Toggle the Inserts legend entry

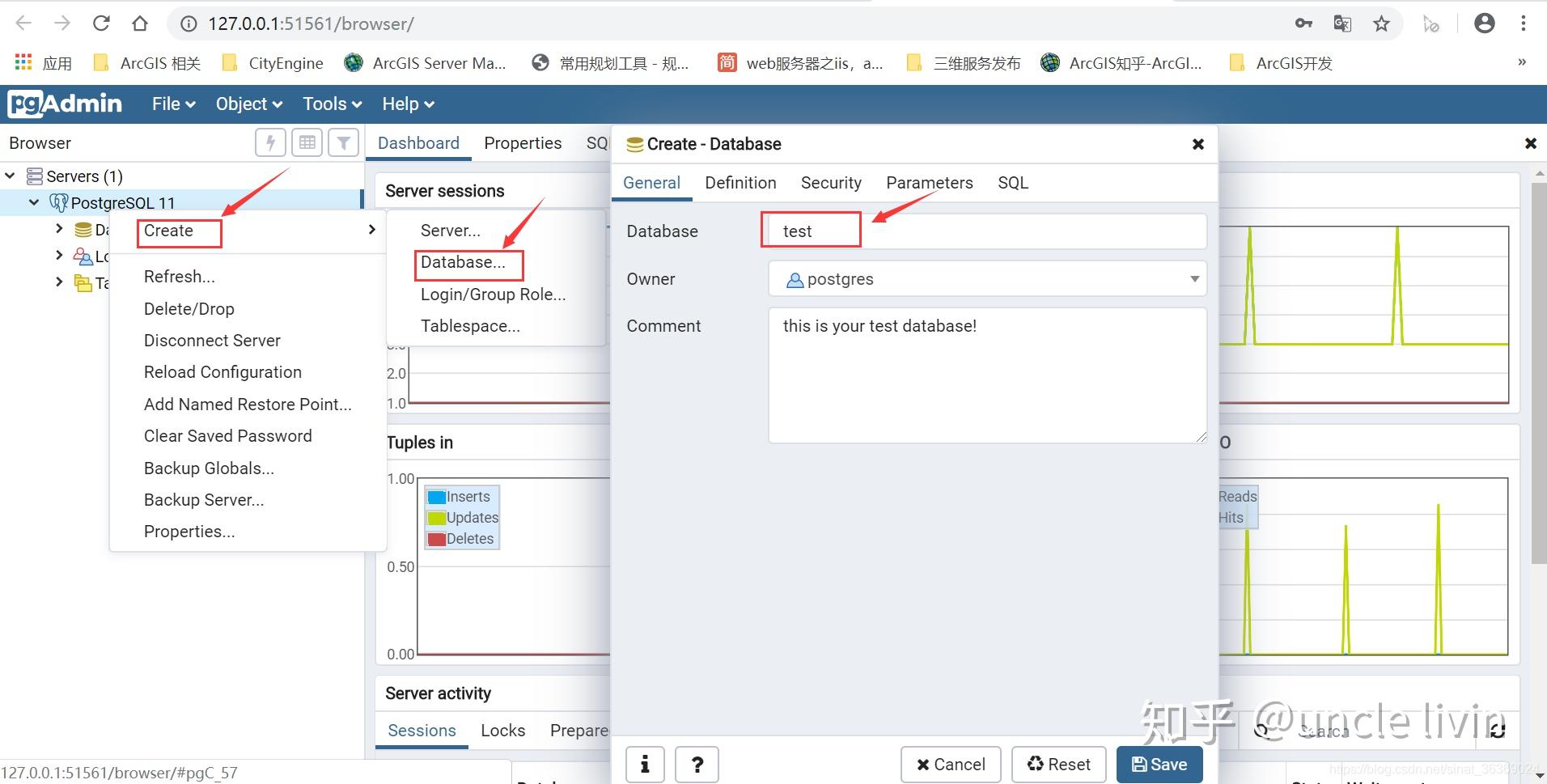(461, 496)
